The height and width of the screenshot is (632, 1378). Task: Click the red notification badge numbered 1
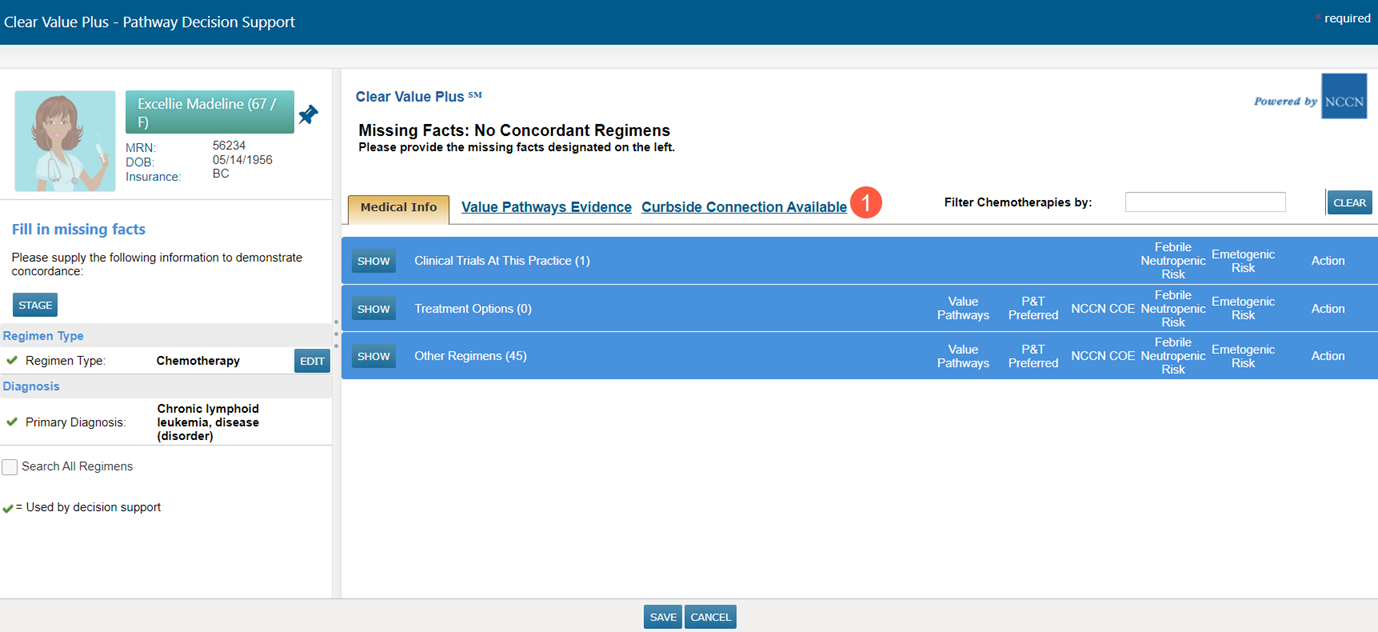point(866,203)
